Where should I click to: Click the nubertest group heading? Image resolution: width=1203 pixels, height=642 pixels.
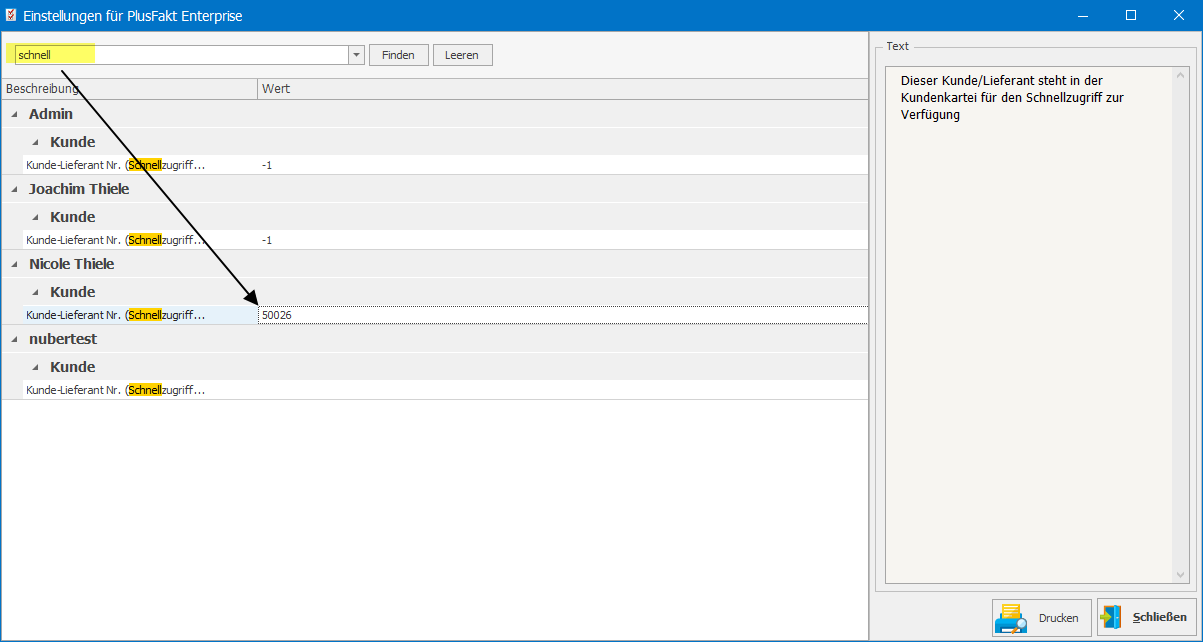[x=63, y=339]
